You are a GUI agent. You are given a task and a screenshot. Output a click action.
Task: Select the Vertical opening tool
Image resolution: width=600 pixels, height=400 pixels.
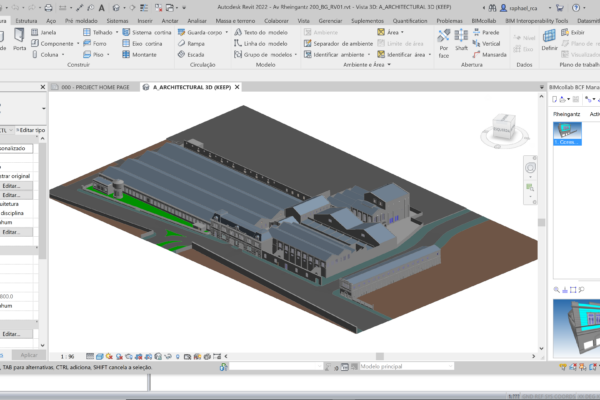pyautogui.click(x=486, y=44)
